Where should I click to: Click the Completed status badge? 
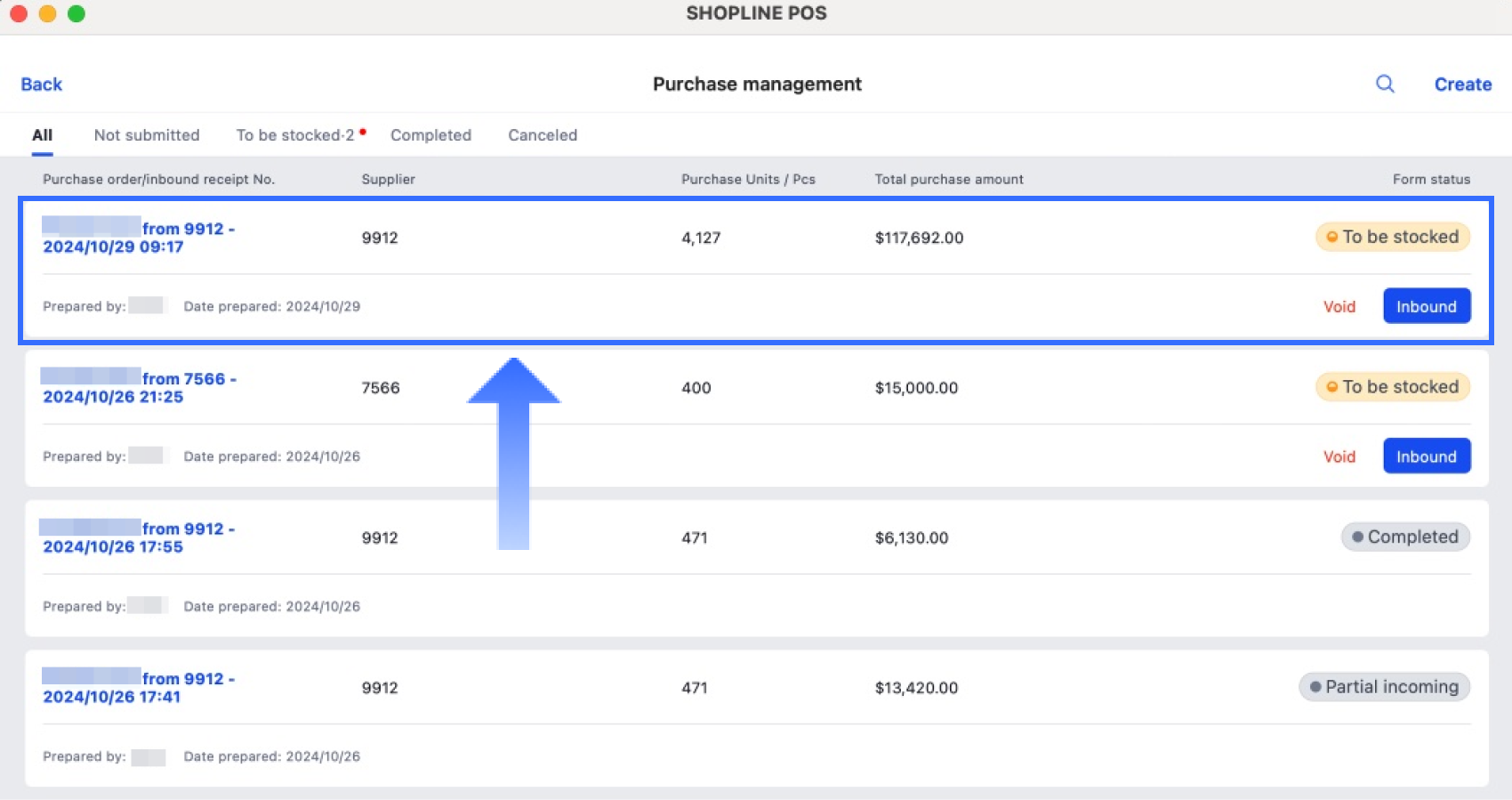1404,537
